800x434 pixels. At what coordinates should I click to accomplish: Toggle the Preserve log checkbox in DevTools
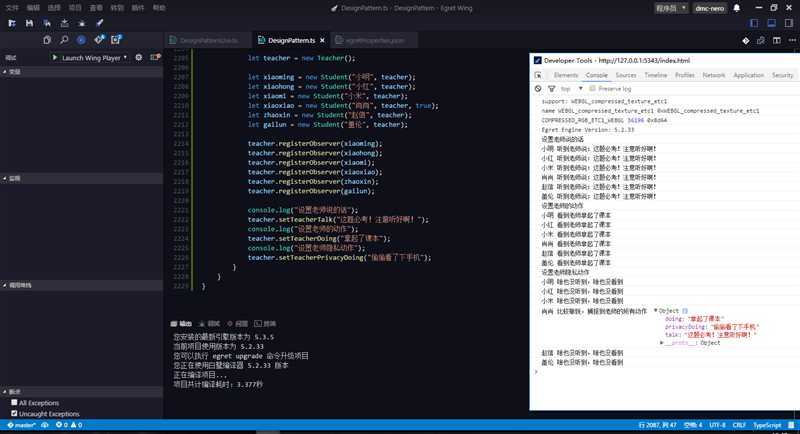[x=592, y=89]
